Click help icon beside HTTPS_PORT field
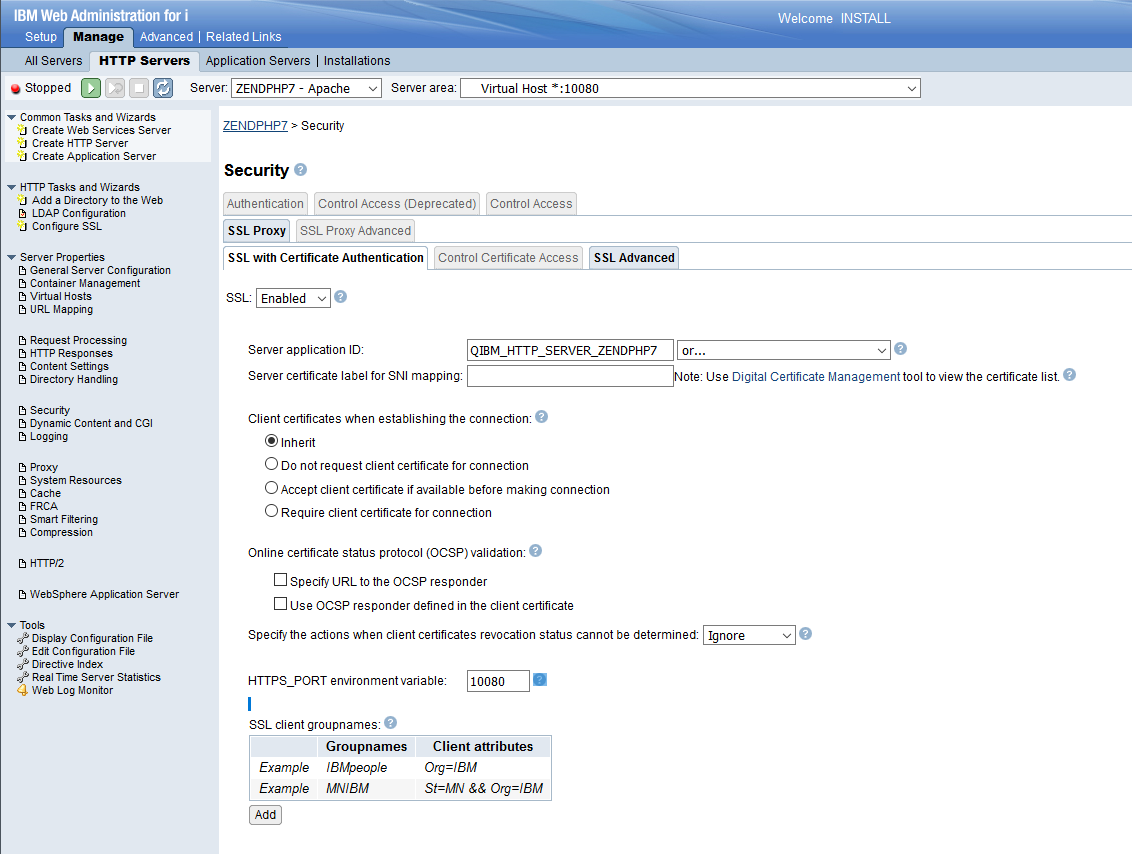Screen dimensions: 1132x854 [x=540, y=680]
